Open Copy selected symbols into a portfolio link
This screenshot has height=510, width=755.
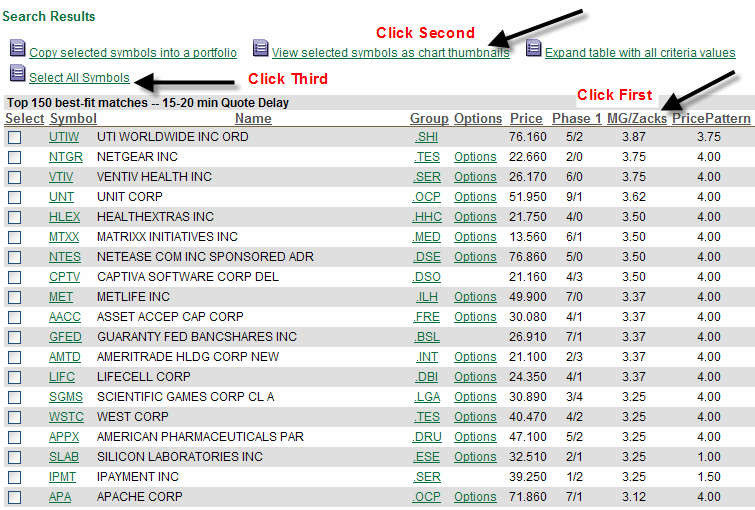point(133,52)
